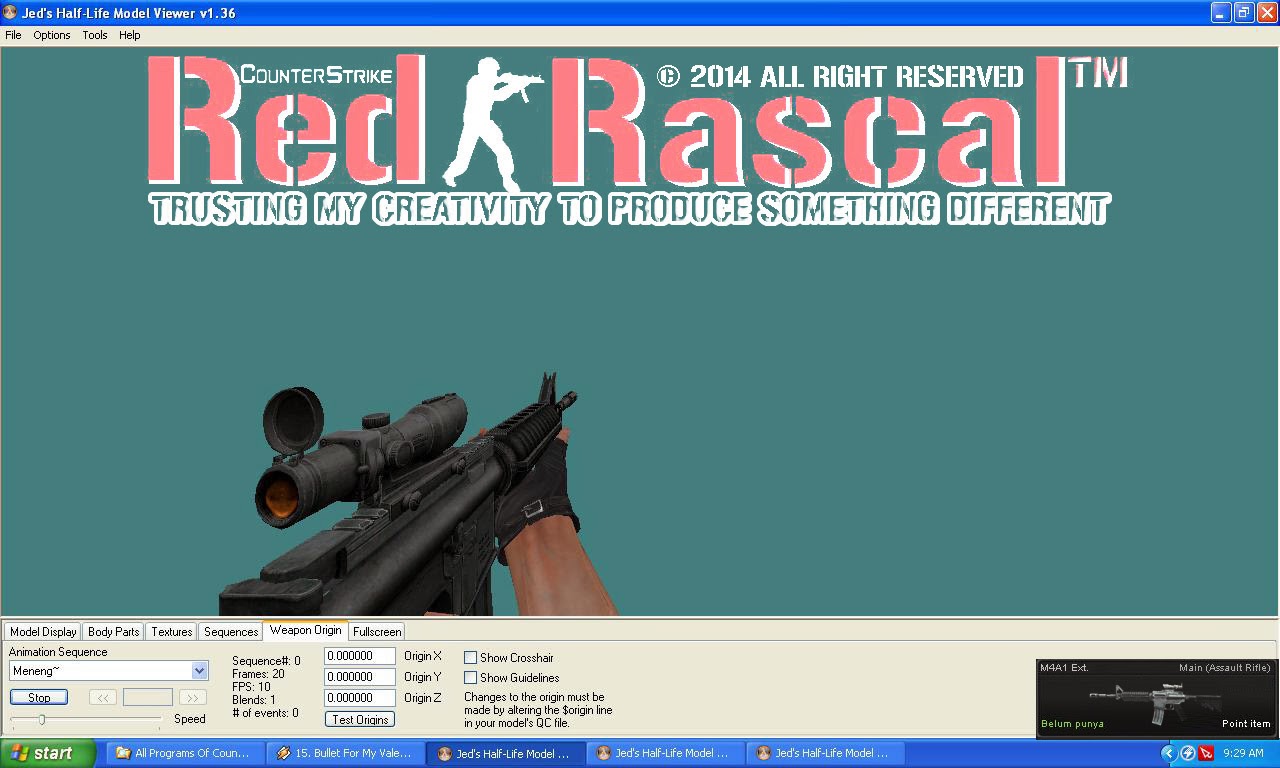
Task: Click the 'Frames: 20' info text
Action: [258, 674]
